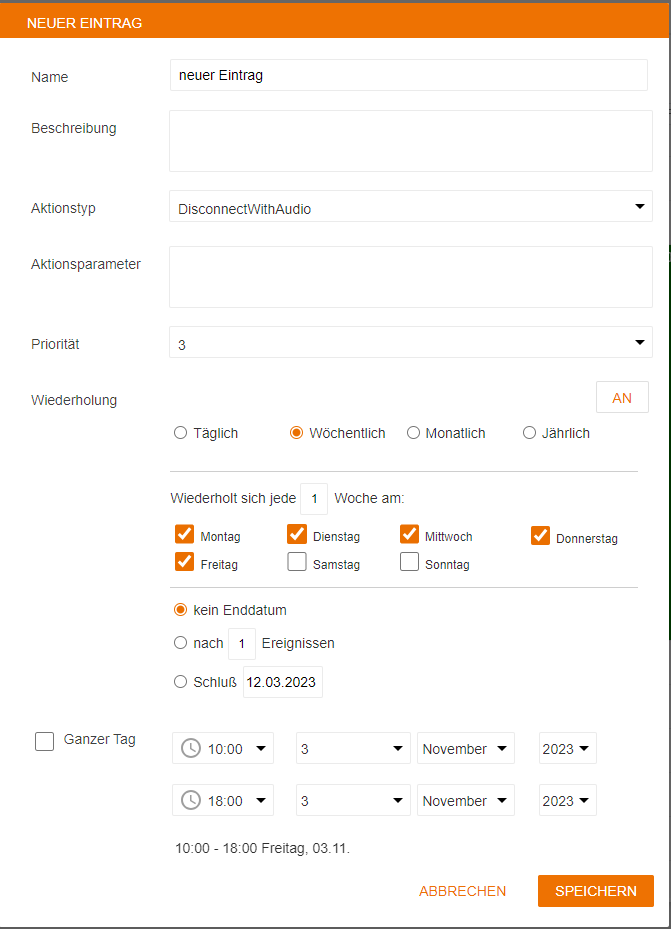Viewport: 671px width, 929px height.
Task: Select the Schluß end date option
Action: click(181, 682)
